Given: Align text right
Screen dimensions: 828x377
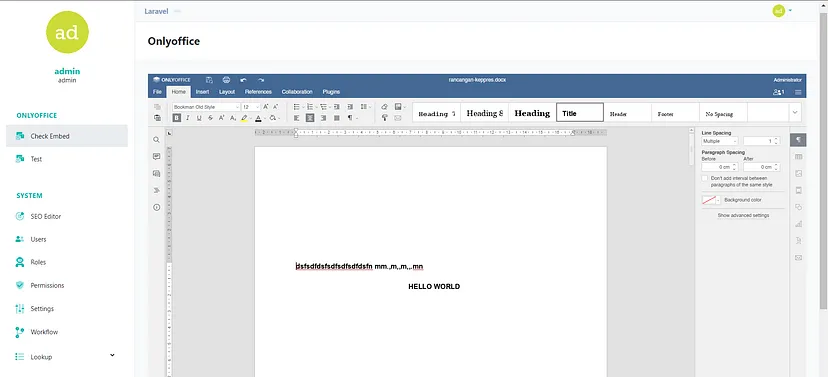Looking at the screenshot, I should [x=323, y=118].
